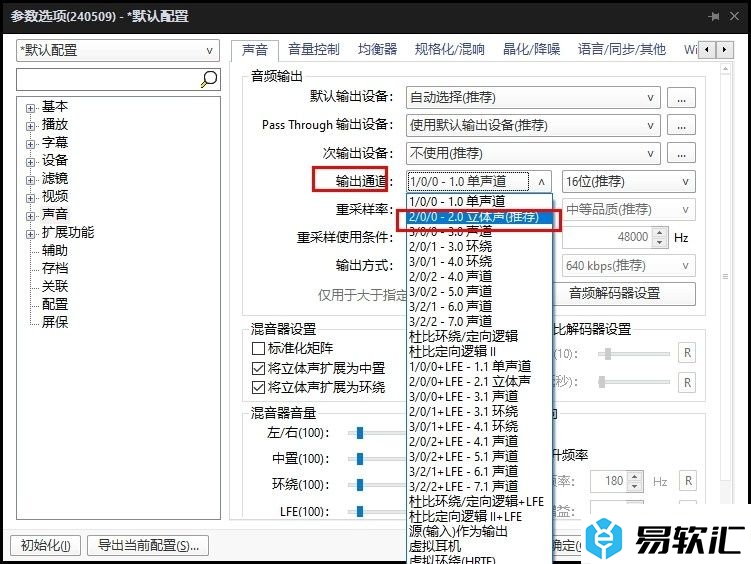Click the 左/右 mixer volume slider

360,433
